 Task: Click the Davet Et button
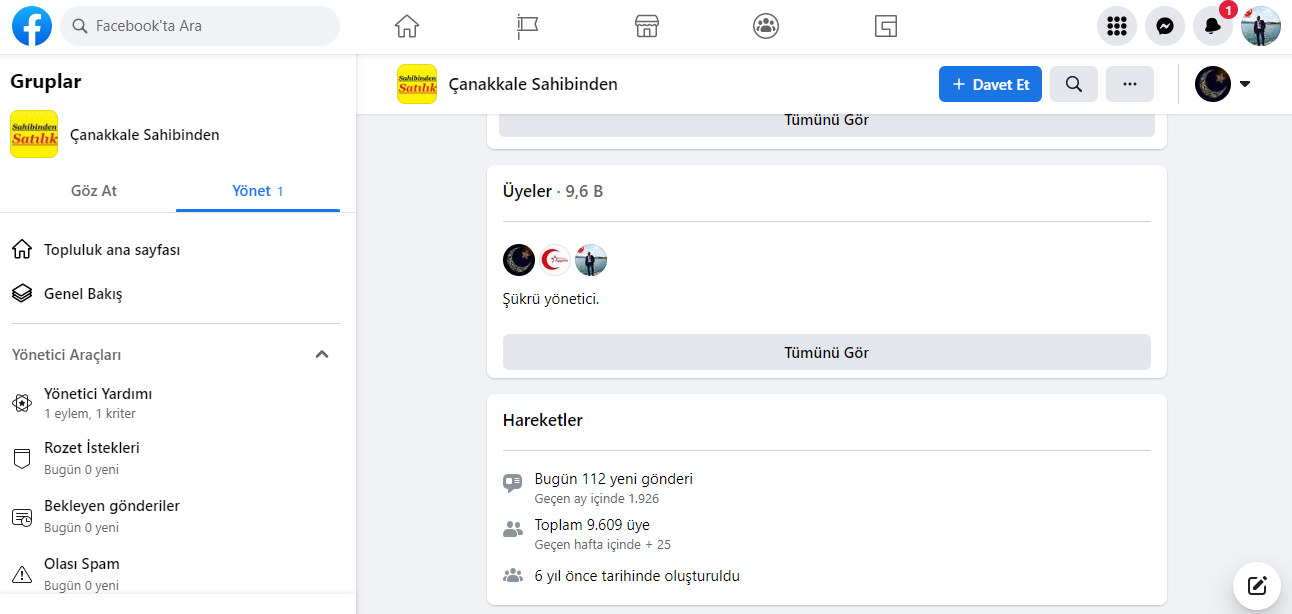(990, 84)
